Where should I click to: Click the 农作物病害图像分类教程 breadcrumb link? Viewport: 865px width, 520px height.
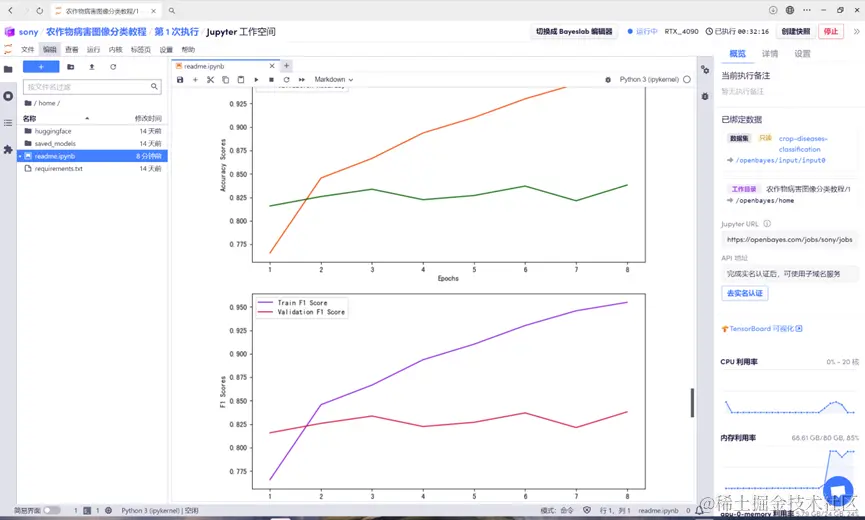point(96,32)
